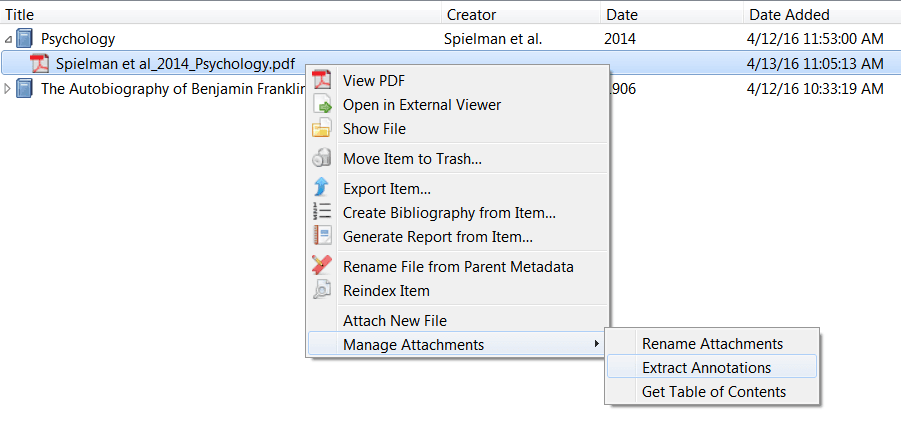Select Attach New File menu entry
901x424 pixels.
coord(394,321)
